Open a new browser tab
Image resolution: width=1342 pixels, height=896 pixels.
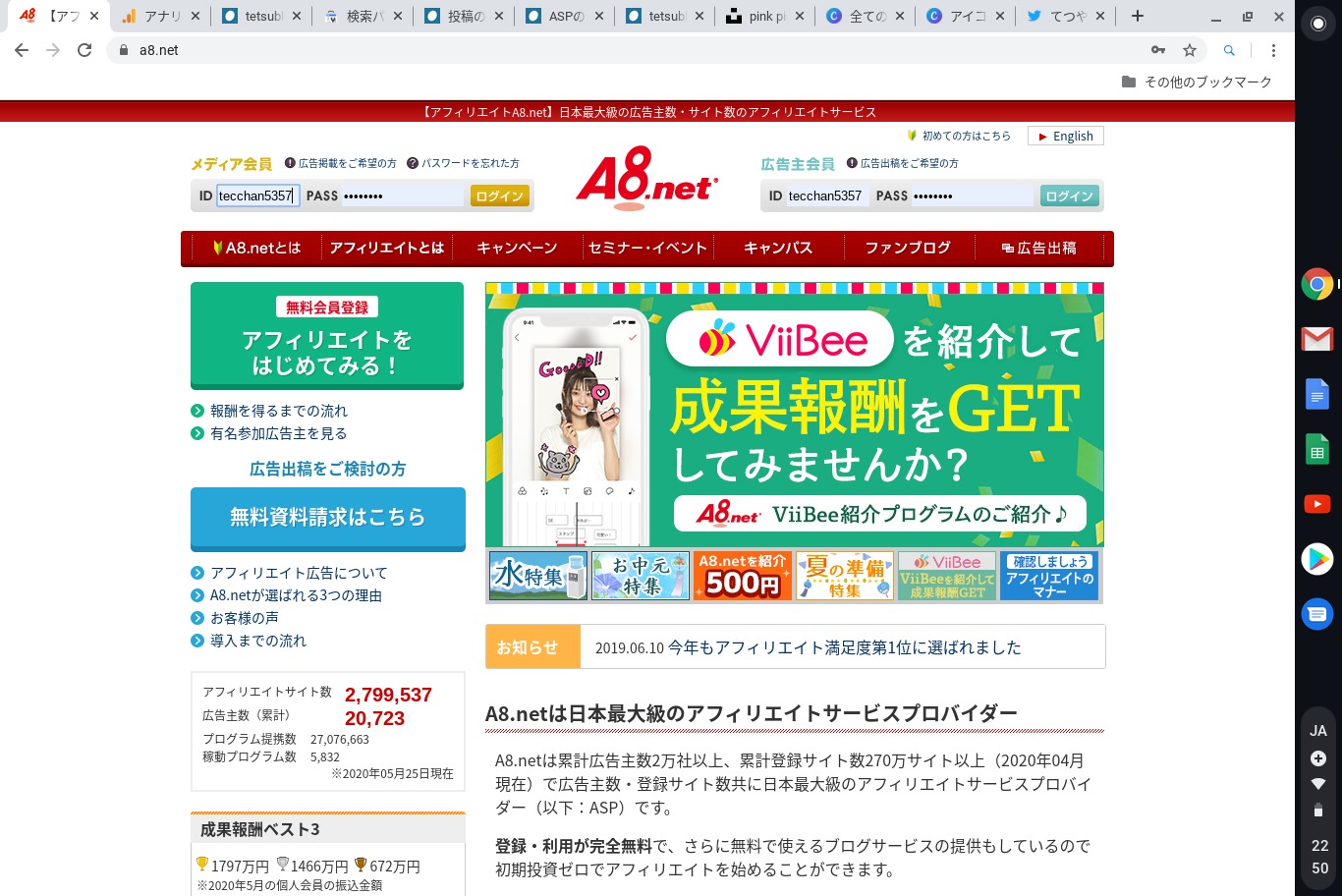[1137, 16]
